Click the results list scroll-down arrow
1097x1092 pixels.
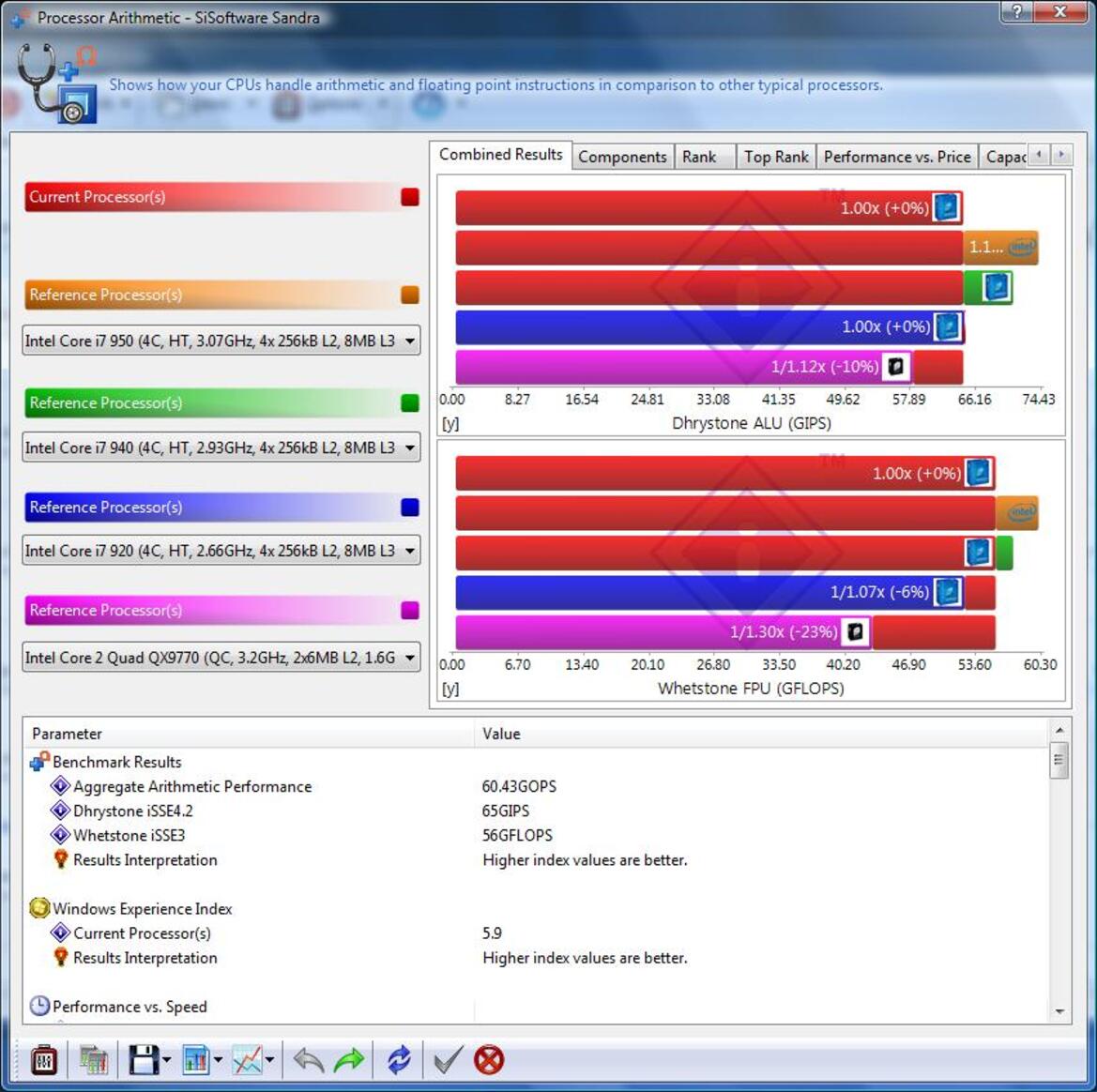pos(1059,1011)
